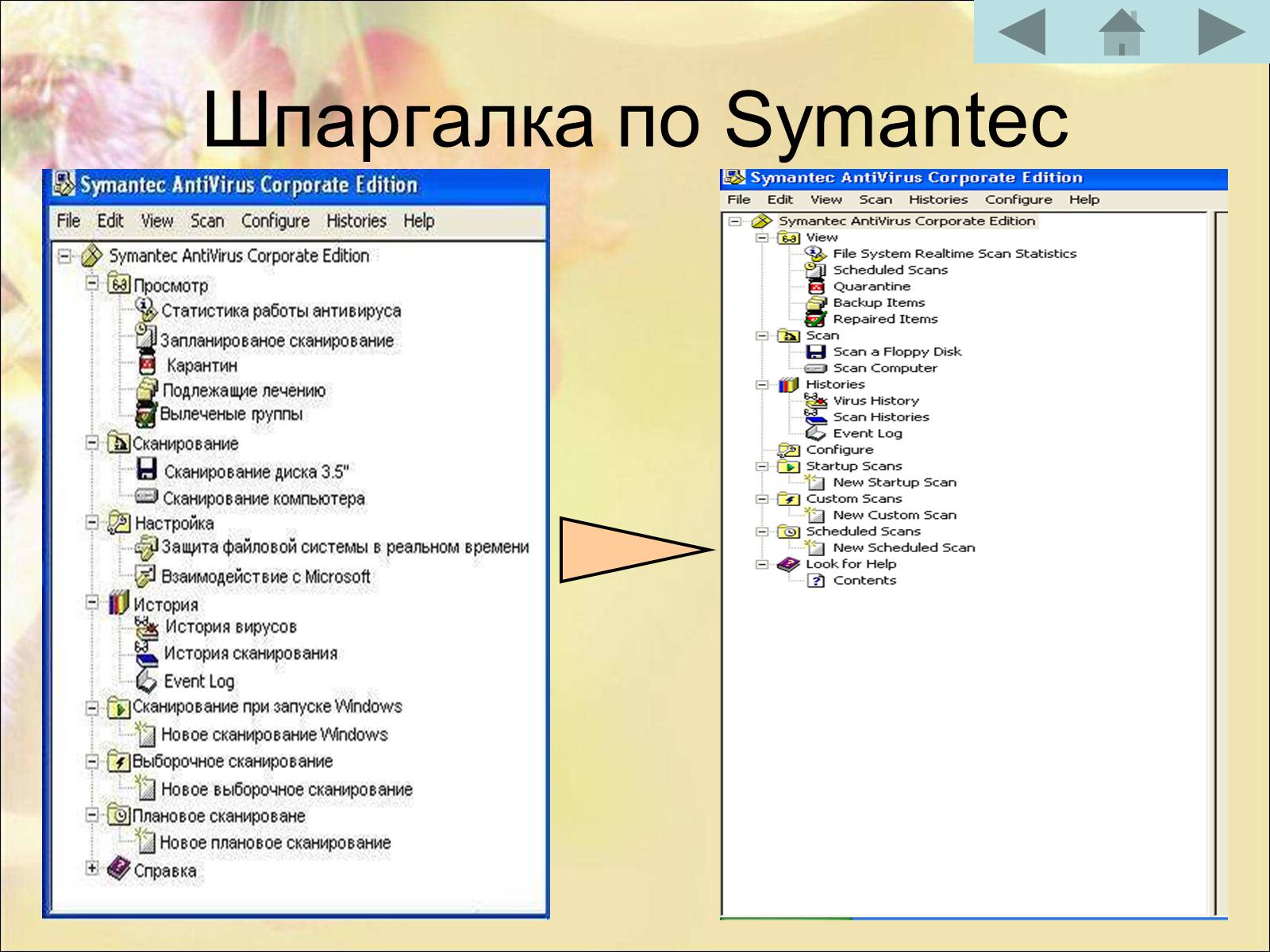Click the Новое выборочное сканирование icon

point(145,788)
